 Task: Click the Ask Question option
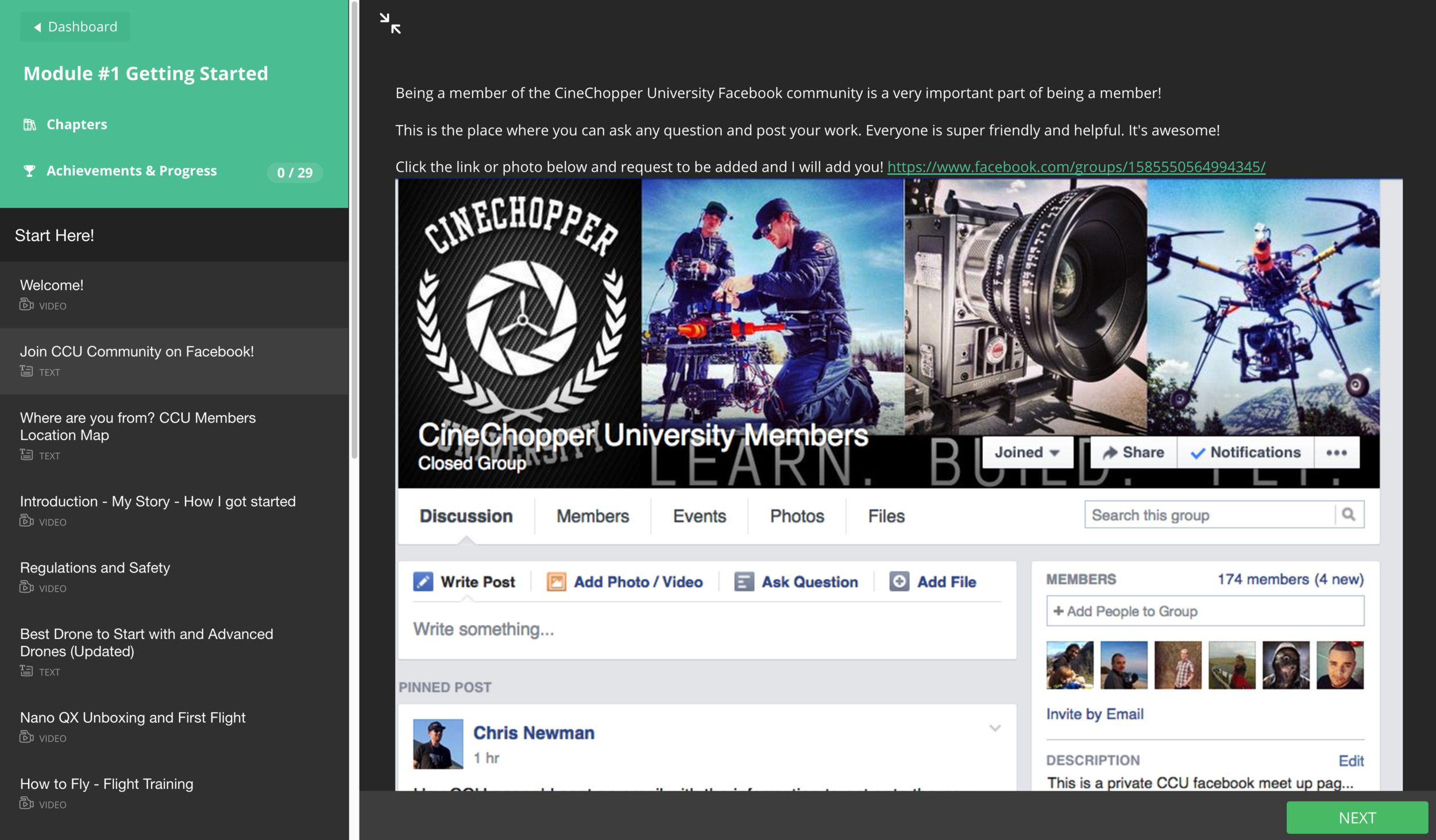pyautogui.click(x=796, y=582)
